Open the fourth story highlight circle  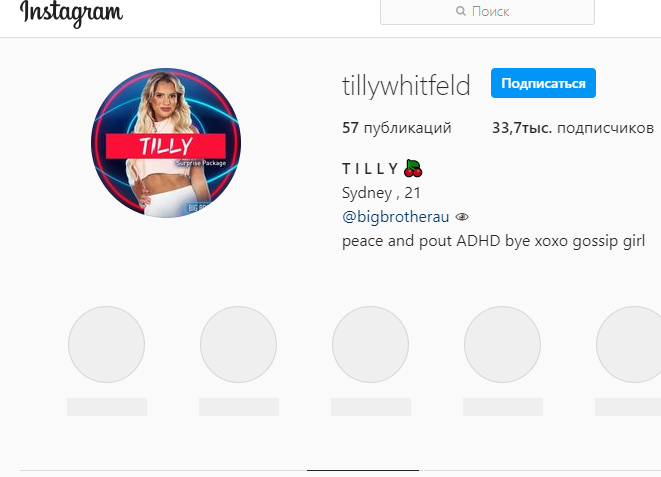pyautogui.click(x=502, y=344)
